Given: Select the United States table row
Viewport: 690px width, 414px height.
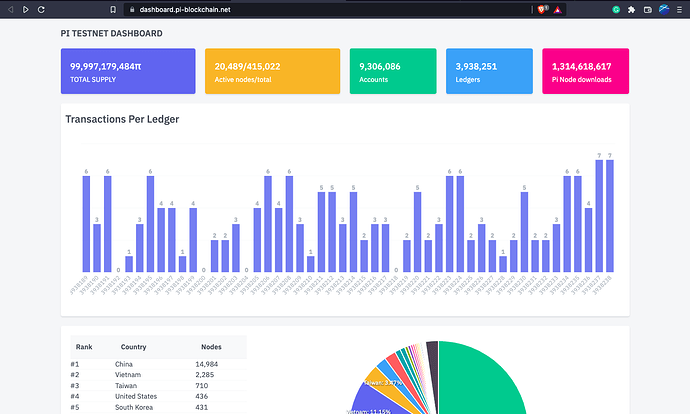Looking at the screenshot, I should (158, 396).
